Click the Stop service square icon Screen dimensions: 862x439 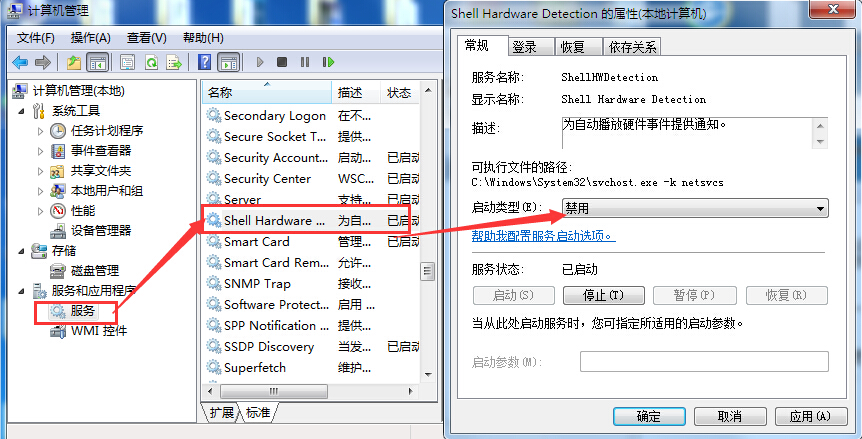point(282,62)
